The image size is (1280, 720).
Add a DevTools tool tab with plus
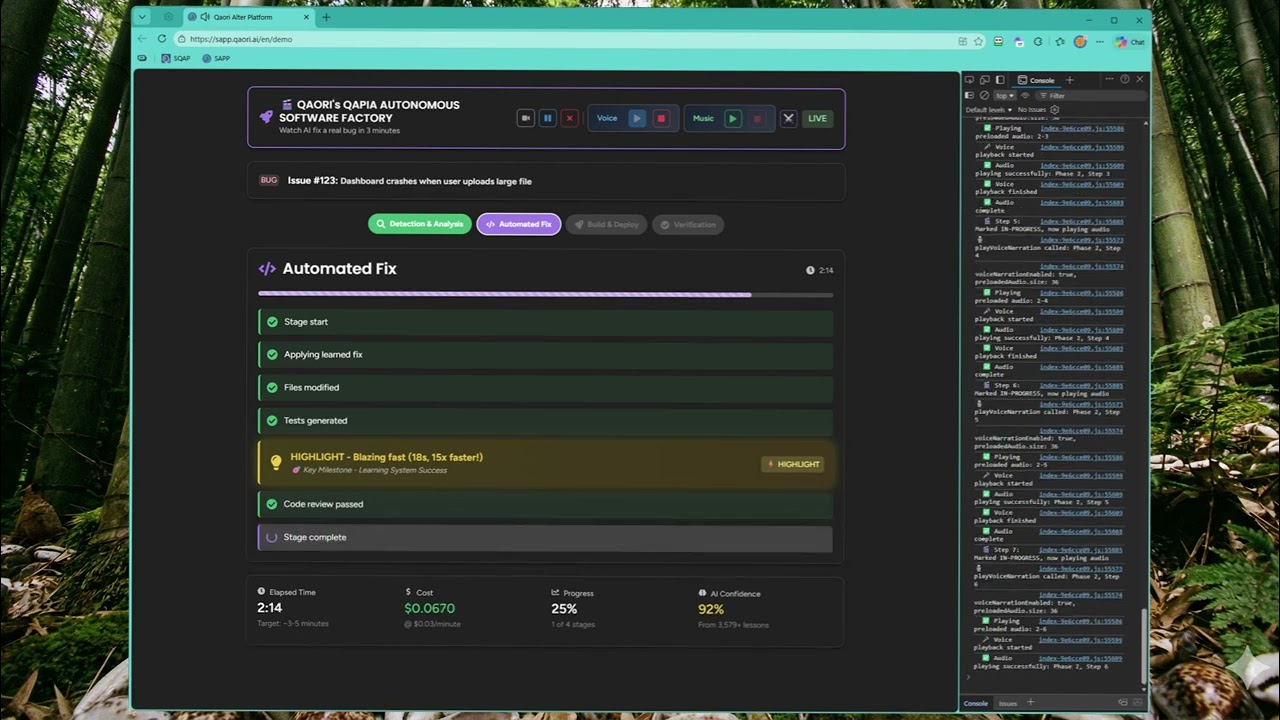(1069, 80)
